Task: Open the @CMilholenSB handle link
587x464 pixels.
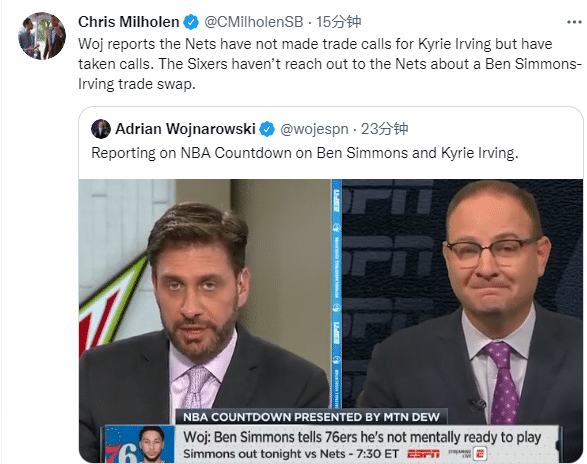Action: click(x=253, y=22)
